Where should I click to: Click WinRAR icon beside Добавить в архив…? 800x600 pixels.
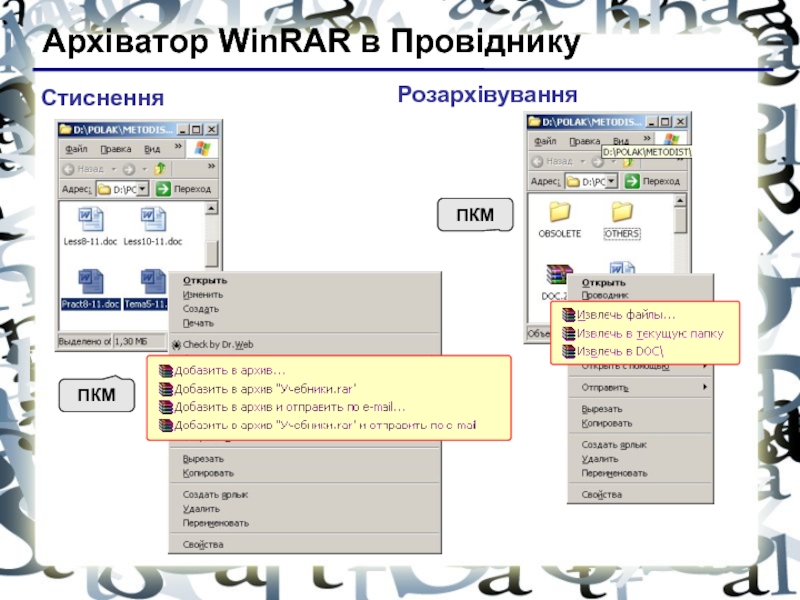(166, 371)
